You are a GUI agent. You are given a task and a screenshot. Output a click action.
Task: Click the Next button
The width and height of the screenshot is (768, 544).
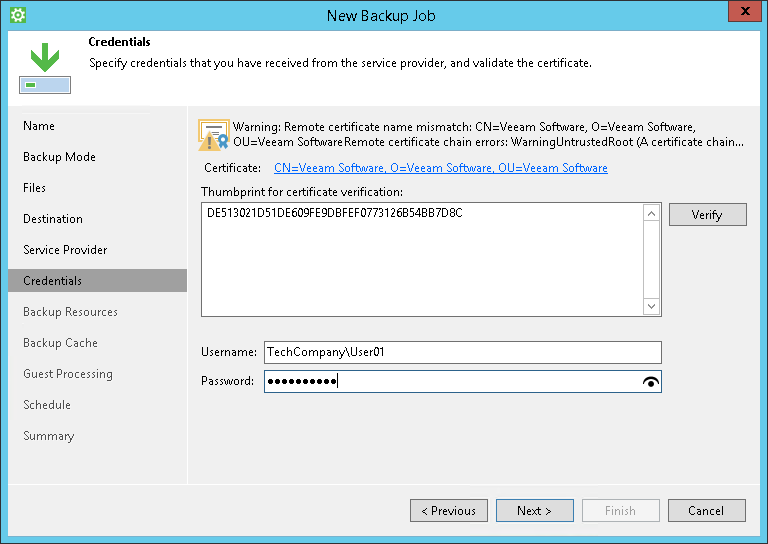click(534, 511)
